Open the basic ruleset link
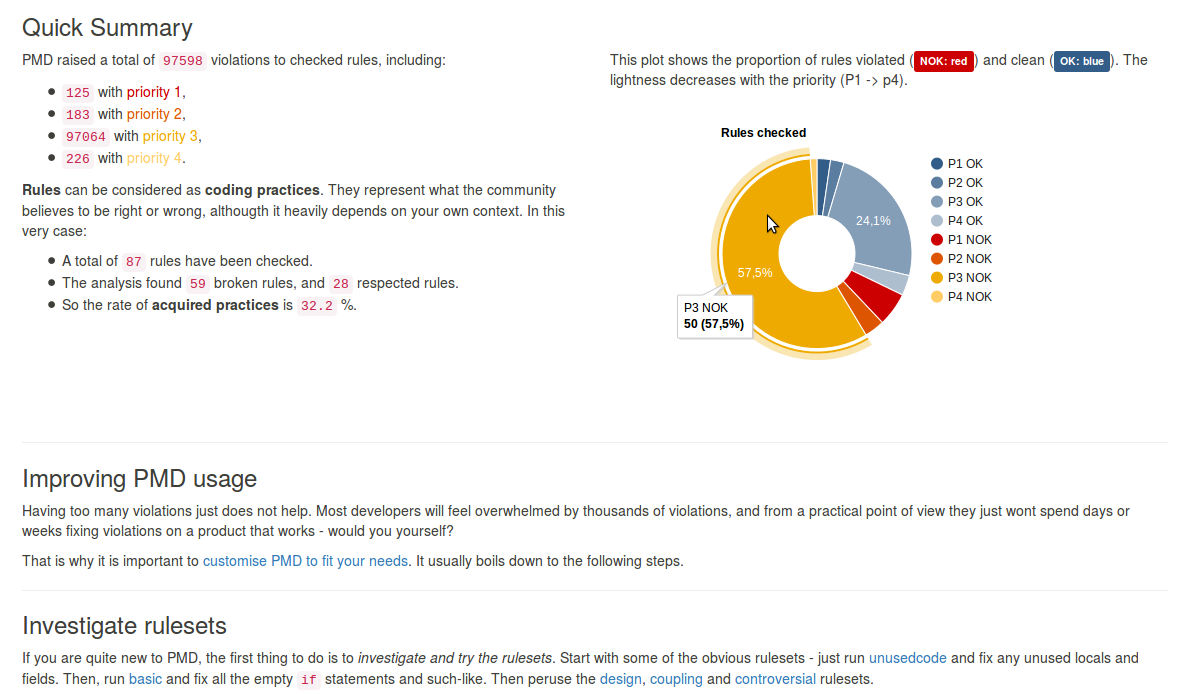The image size is (1182, 694). 145,680
